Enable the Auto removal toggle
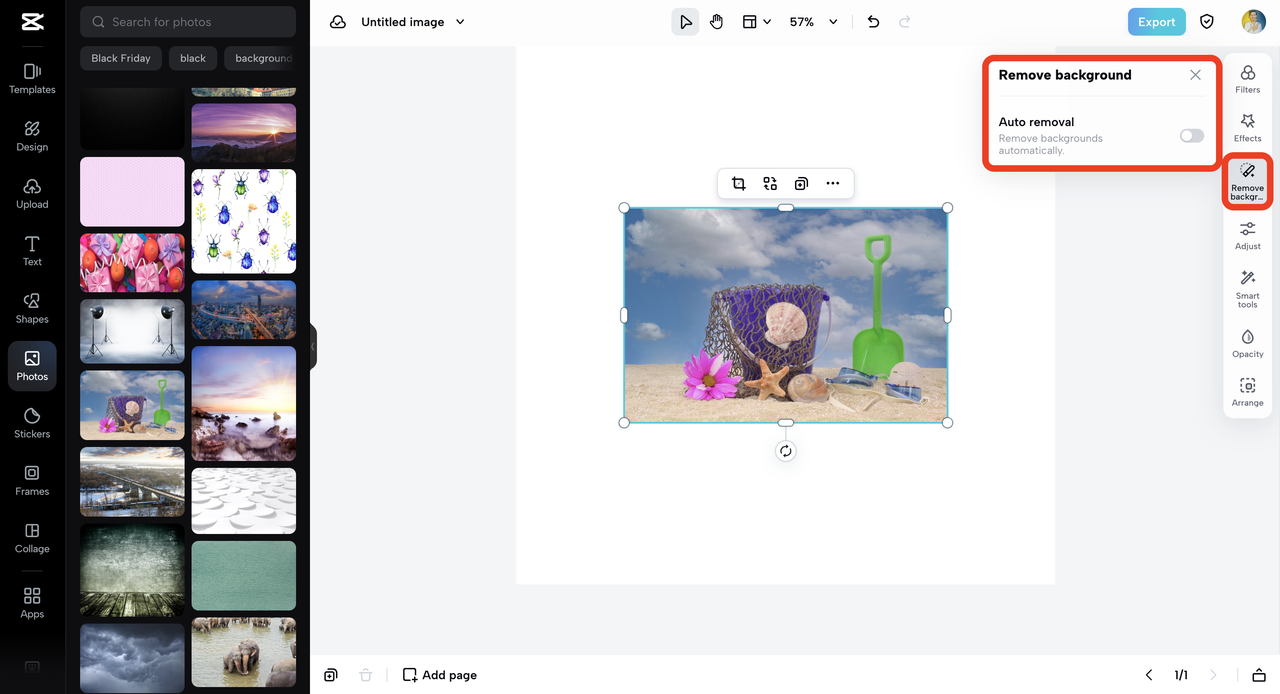Screen dimensions: 1280x694 click(x=1191, y=136)
